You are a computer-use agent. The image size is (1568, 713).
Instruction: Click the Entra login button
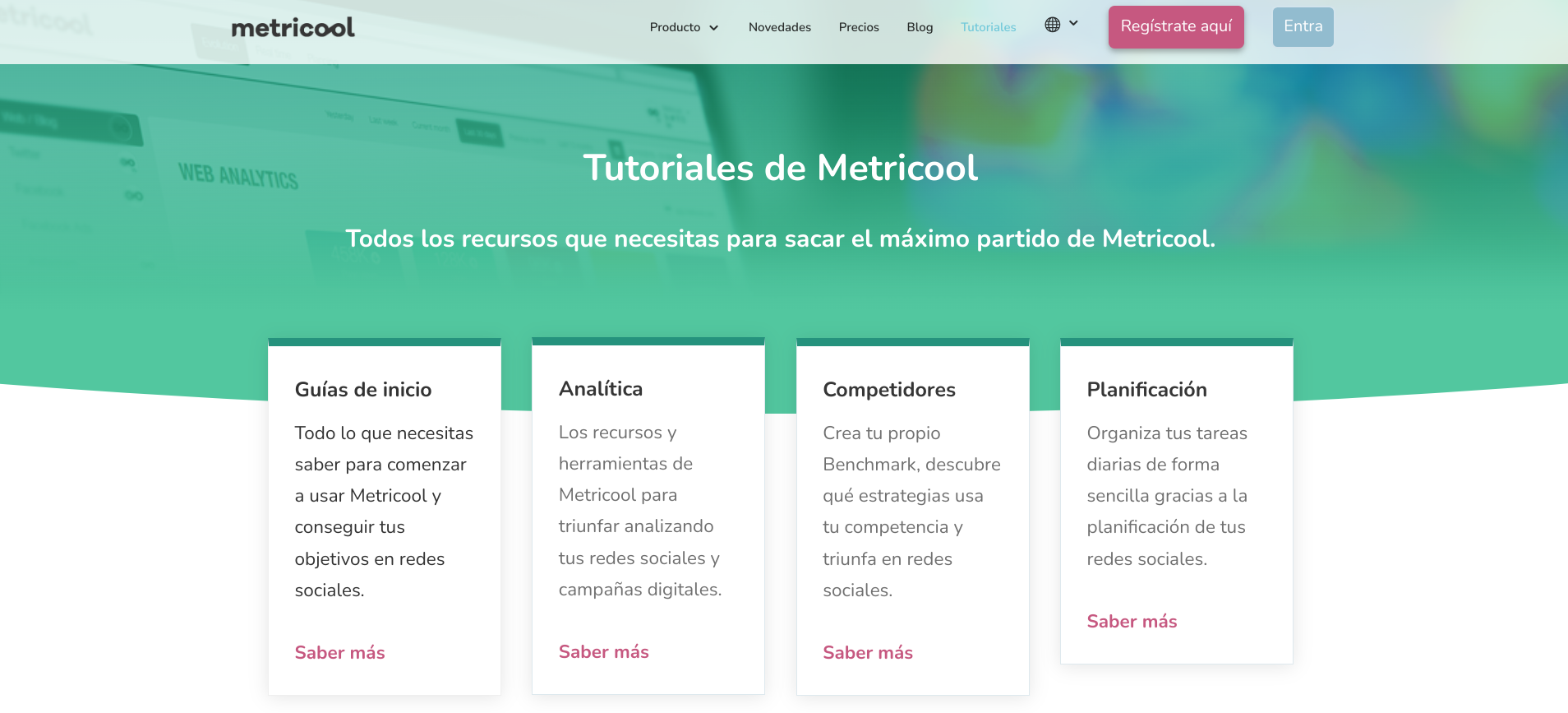click(x=1303, y=27)
